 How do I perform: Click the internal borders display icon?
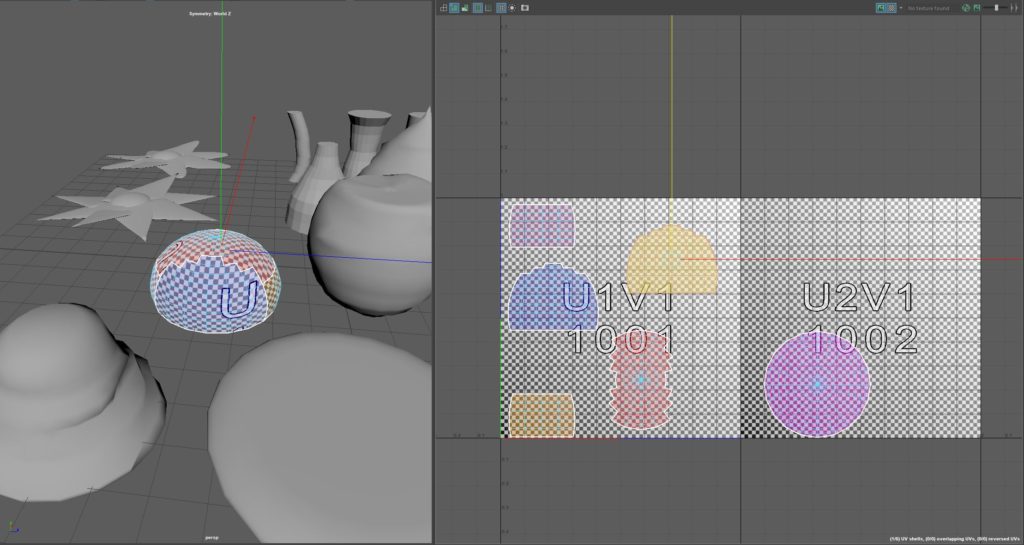click(489, 7)
